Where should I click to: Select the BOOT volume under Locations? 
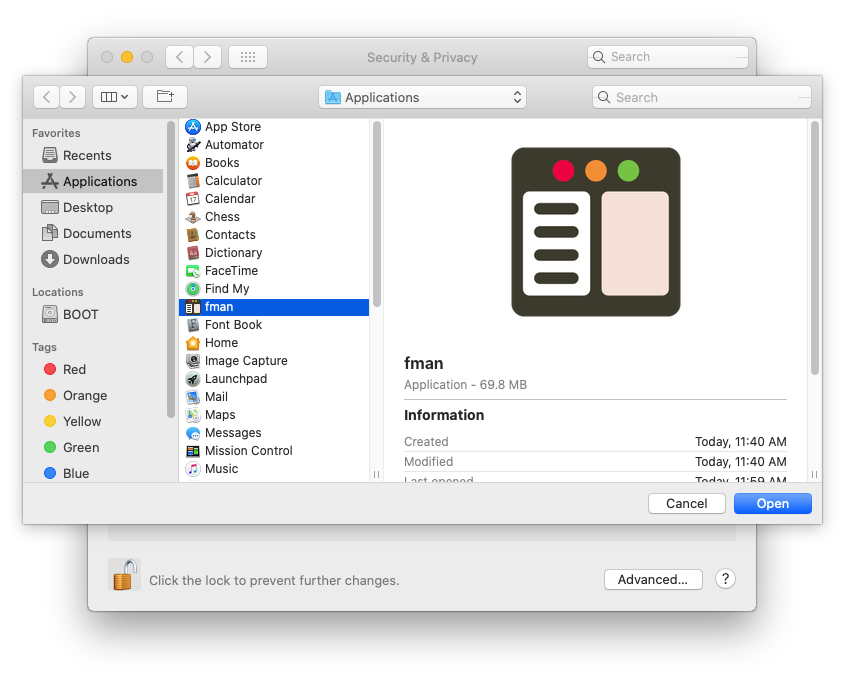93,314
